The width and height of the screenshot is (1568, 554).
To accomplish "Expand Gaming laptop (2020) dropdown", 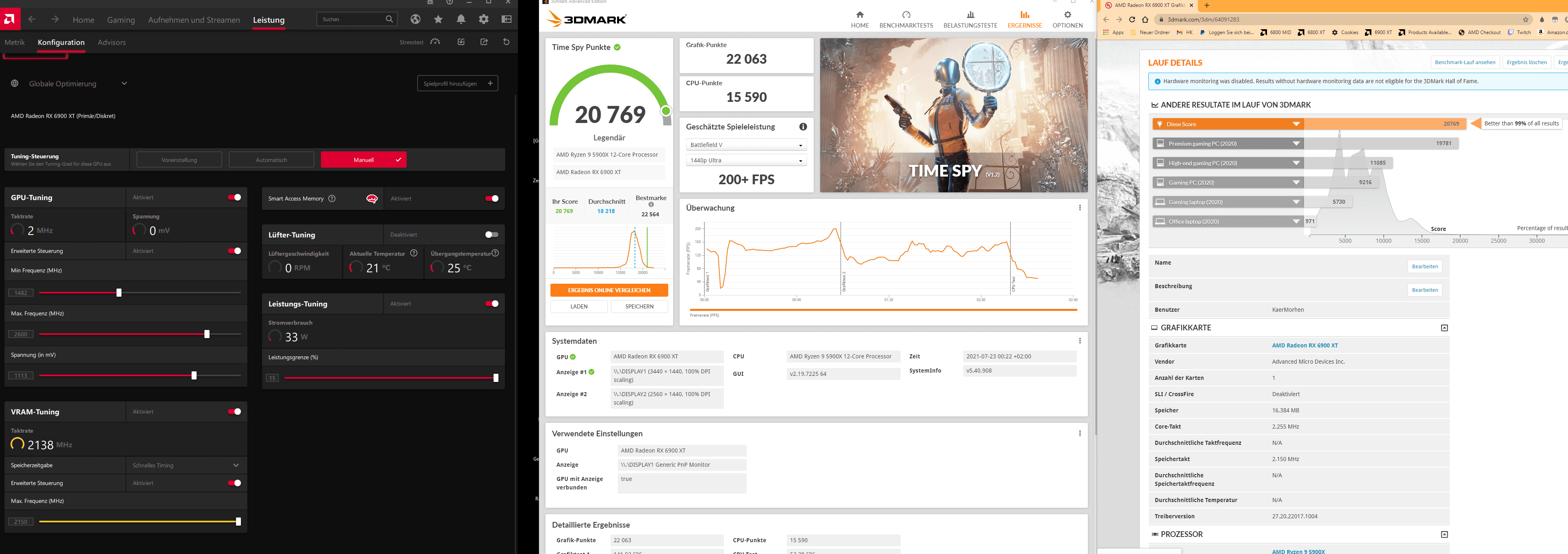I will point(1297,202).
